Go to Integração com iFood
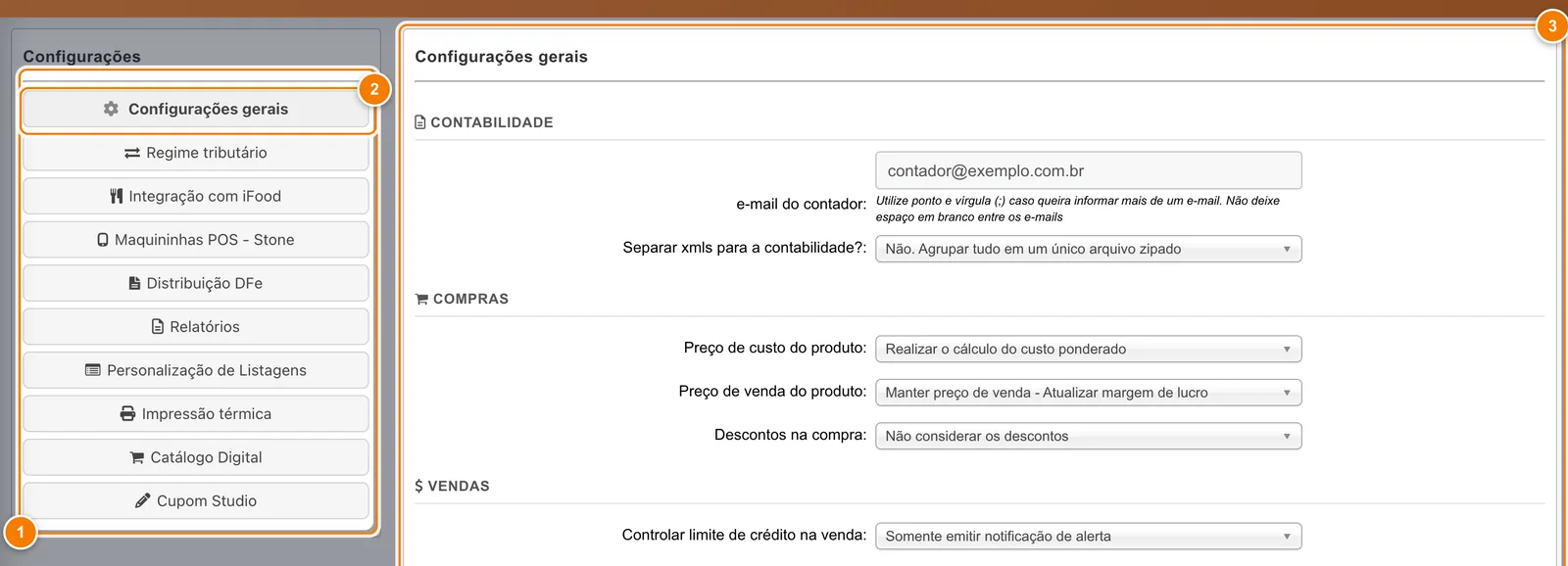Screen dimensions: 1568x566 (196, 196)
